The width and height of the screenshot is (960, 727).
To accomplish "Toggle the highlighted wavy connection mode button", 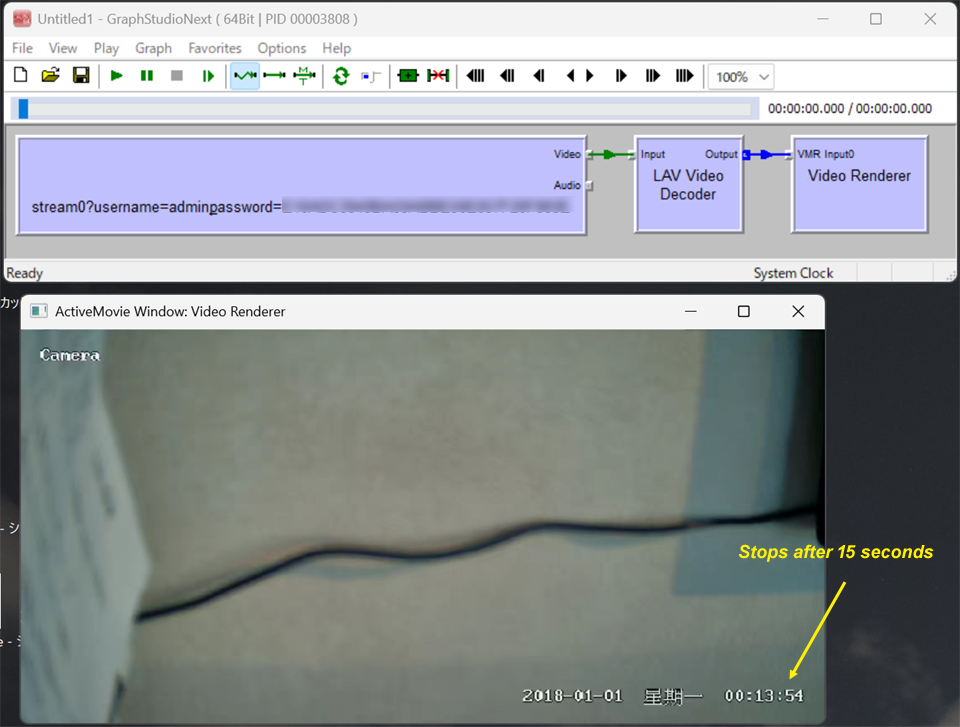I will 245,76.
